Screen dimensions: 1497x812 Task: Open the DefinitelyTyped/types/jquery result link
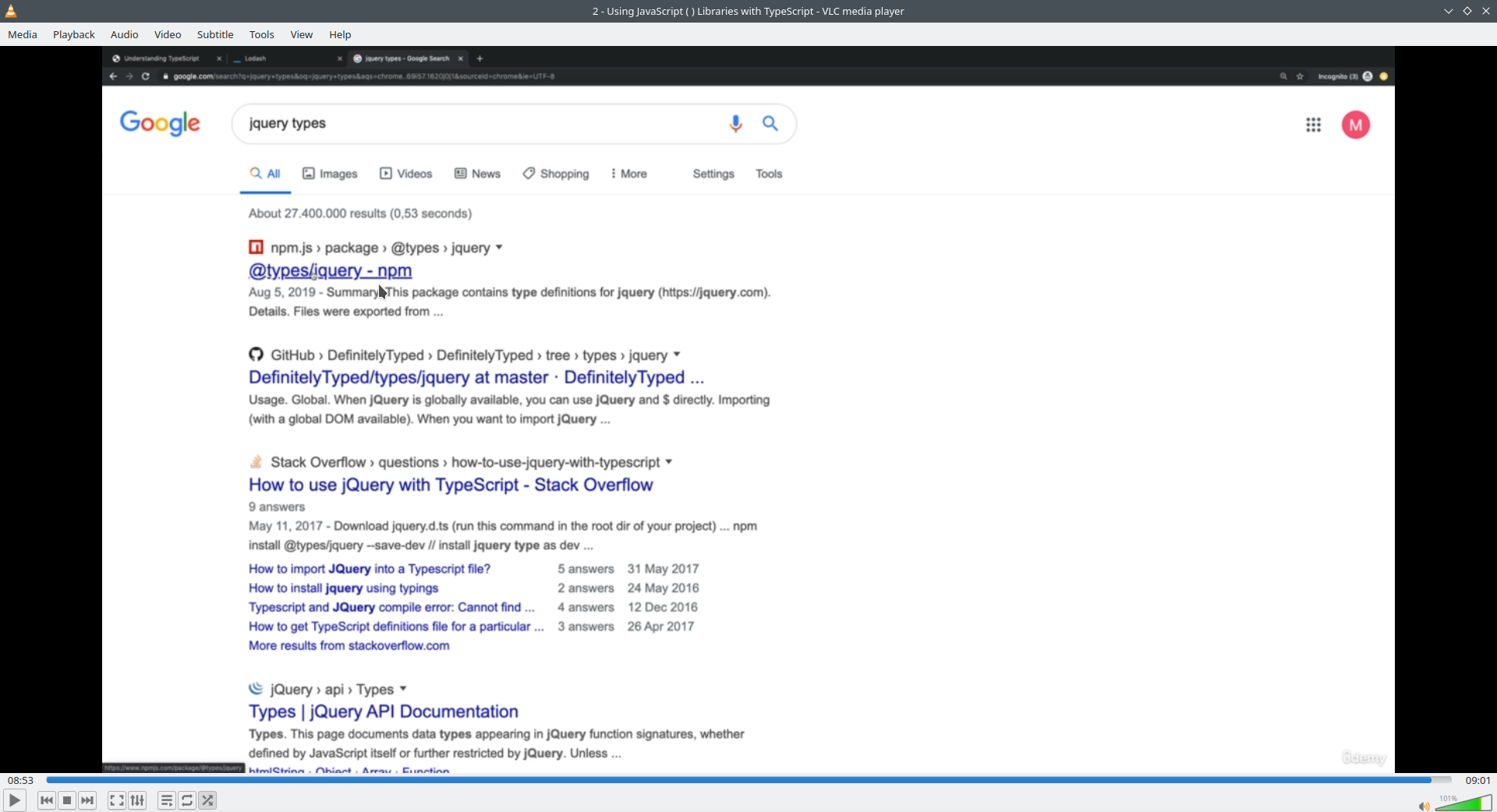click(x=476, y=377)
